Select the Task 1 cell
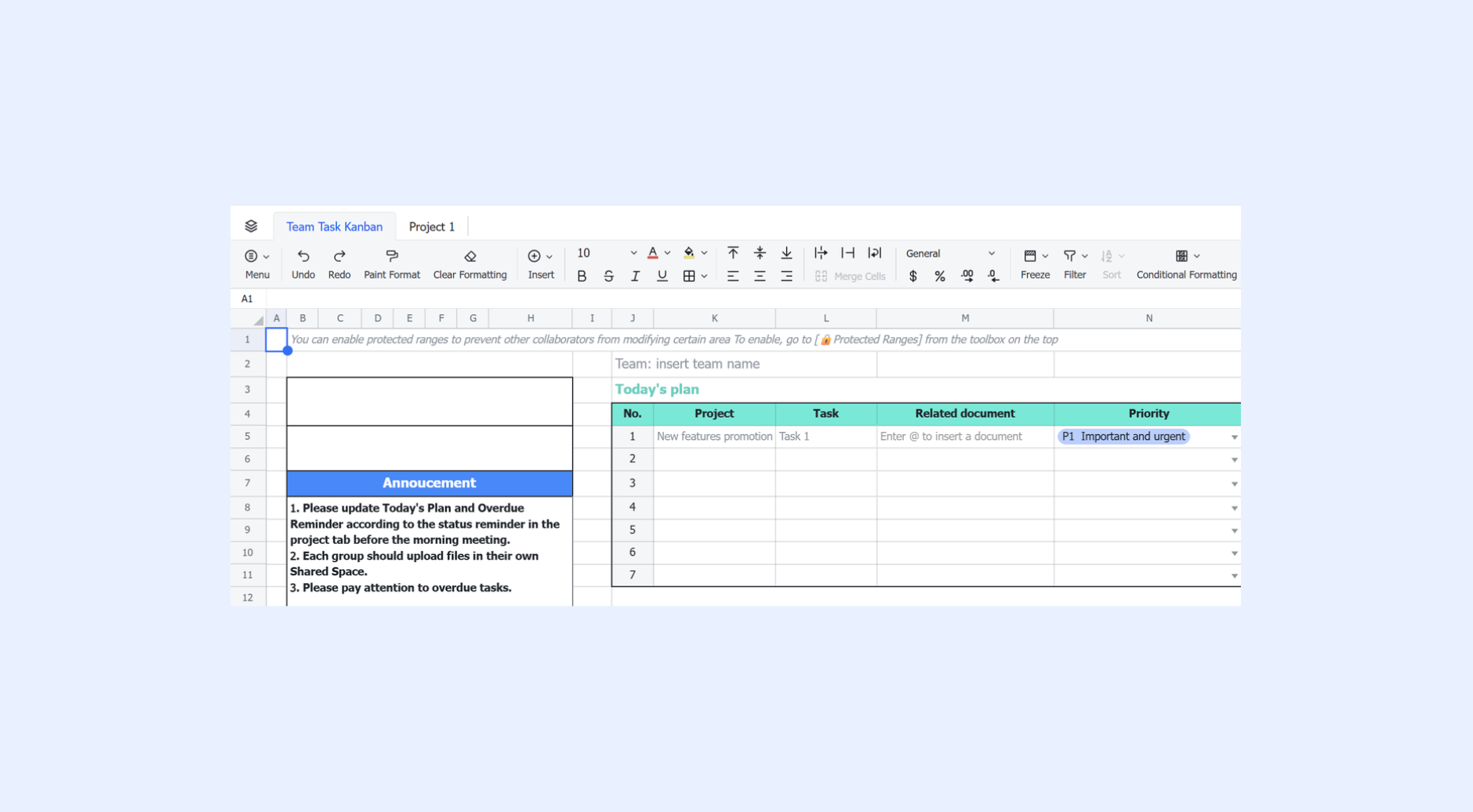The height and width of the screenshot is (812, 1473). tap(825, 437)
